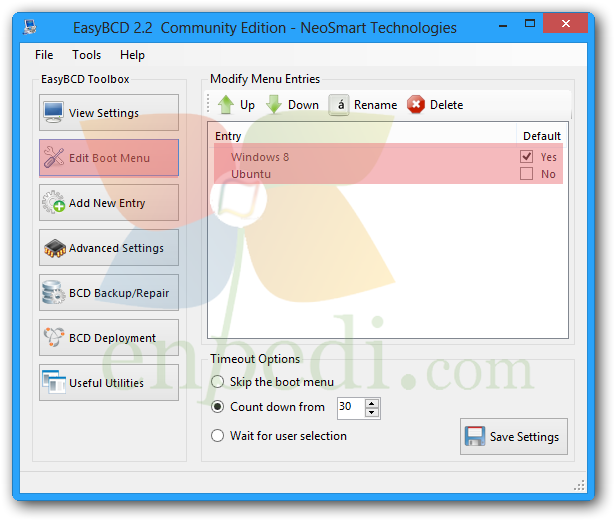Click the Advanced Settings chip icon
The width and height of the screenshot is (615, 521).
[x=55, y=248]
